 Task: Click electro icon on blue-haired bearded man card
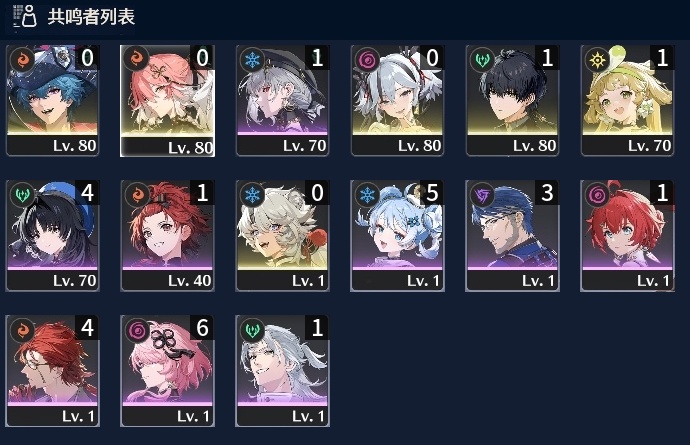pyautogui.click(x=482, y=195)
